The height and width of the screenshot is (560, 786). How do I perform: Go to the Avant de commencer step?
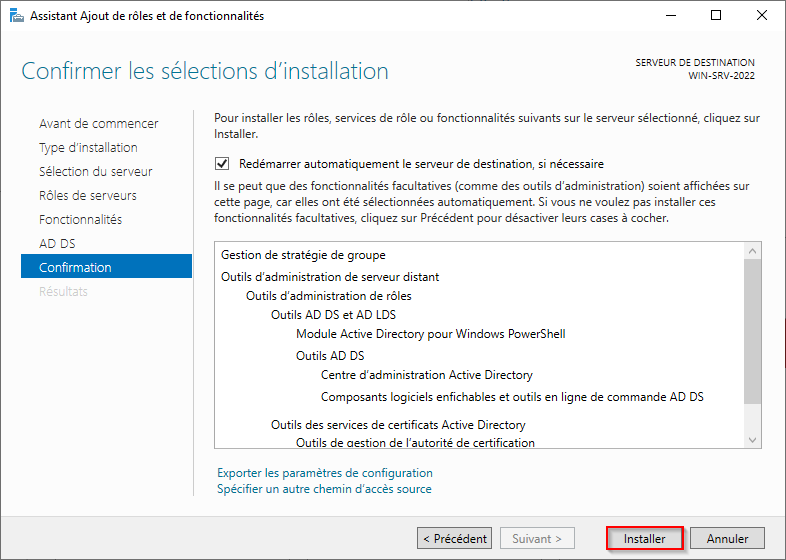(99, 123)
